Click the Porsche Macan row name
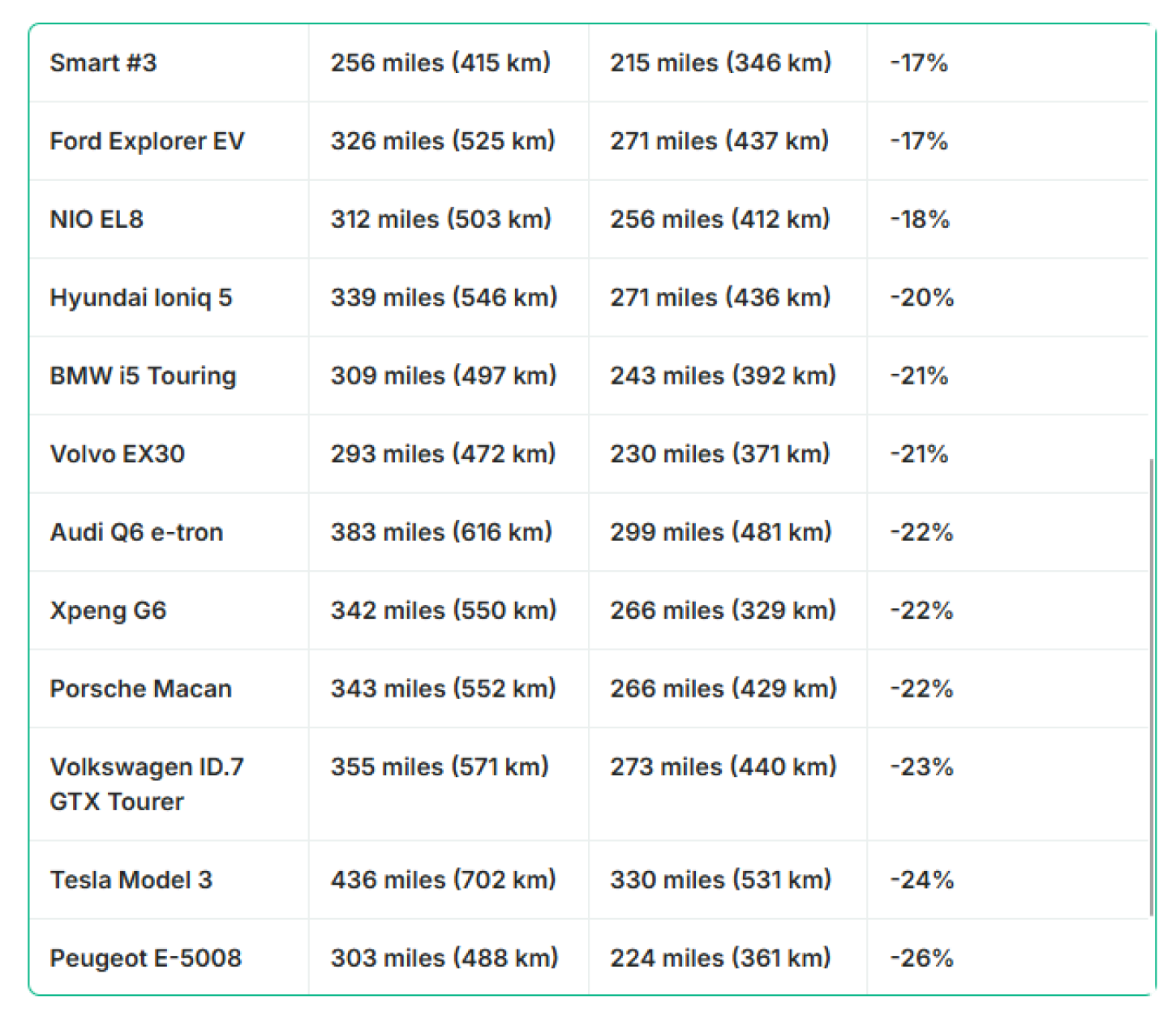 (x=140, y=689)
